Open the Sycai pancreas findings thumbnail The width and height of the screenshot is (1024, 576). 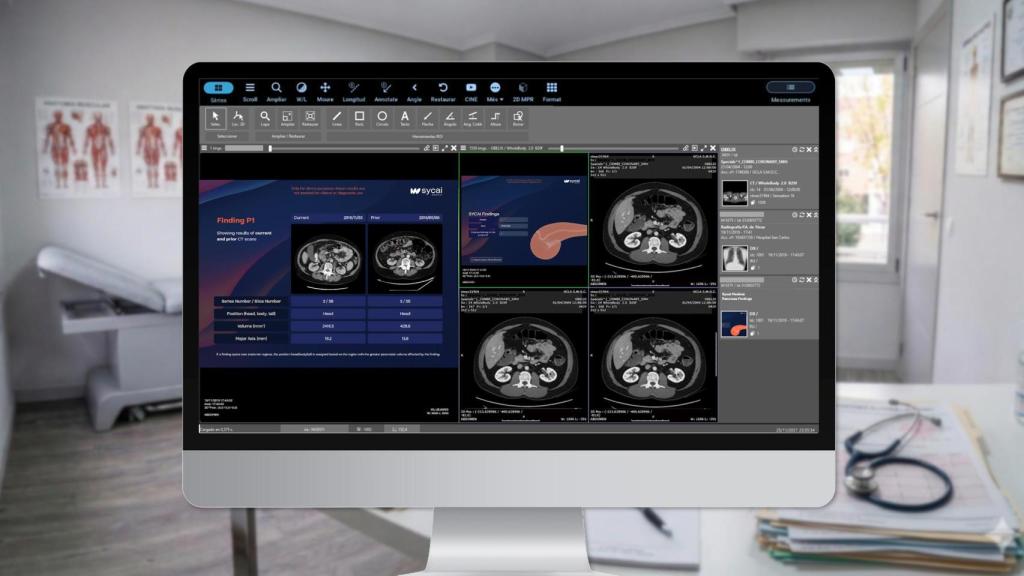734,324
